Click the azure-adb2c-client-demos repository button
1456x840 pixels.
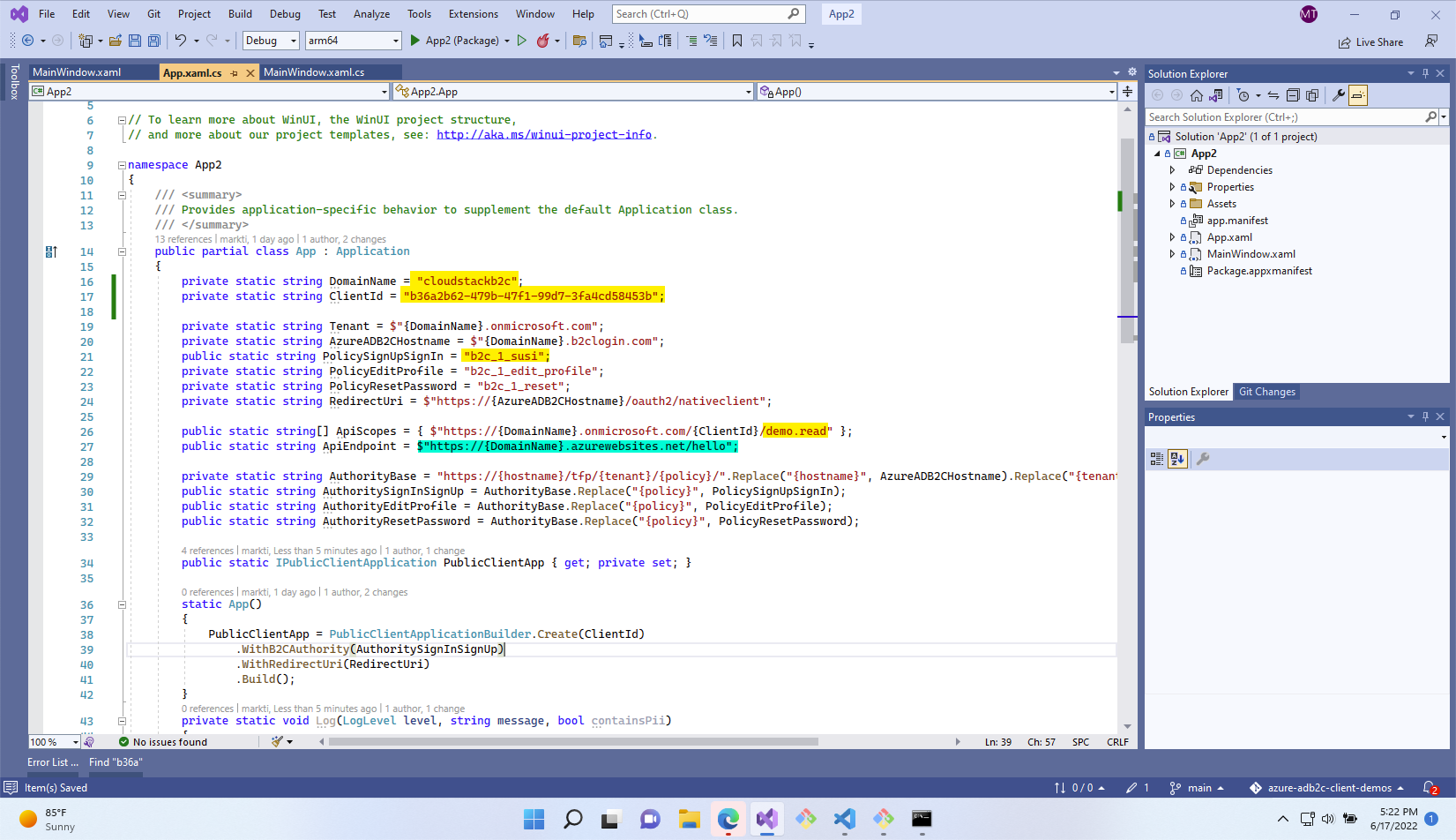tap(1326, 788)
